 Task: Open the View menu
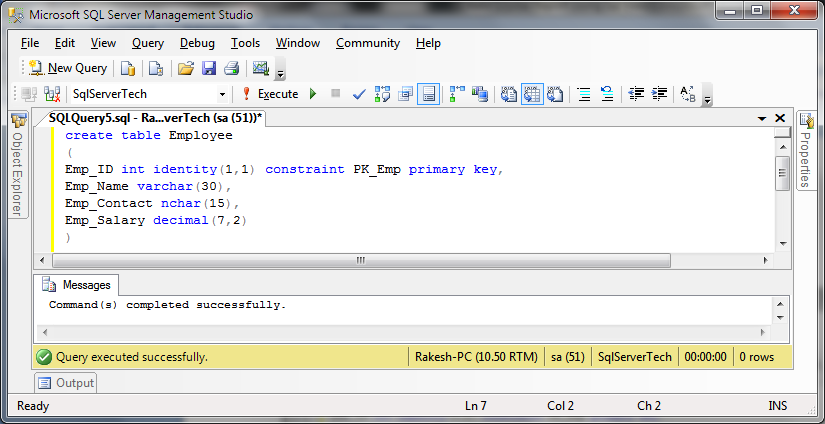tap(103, 43)
